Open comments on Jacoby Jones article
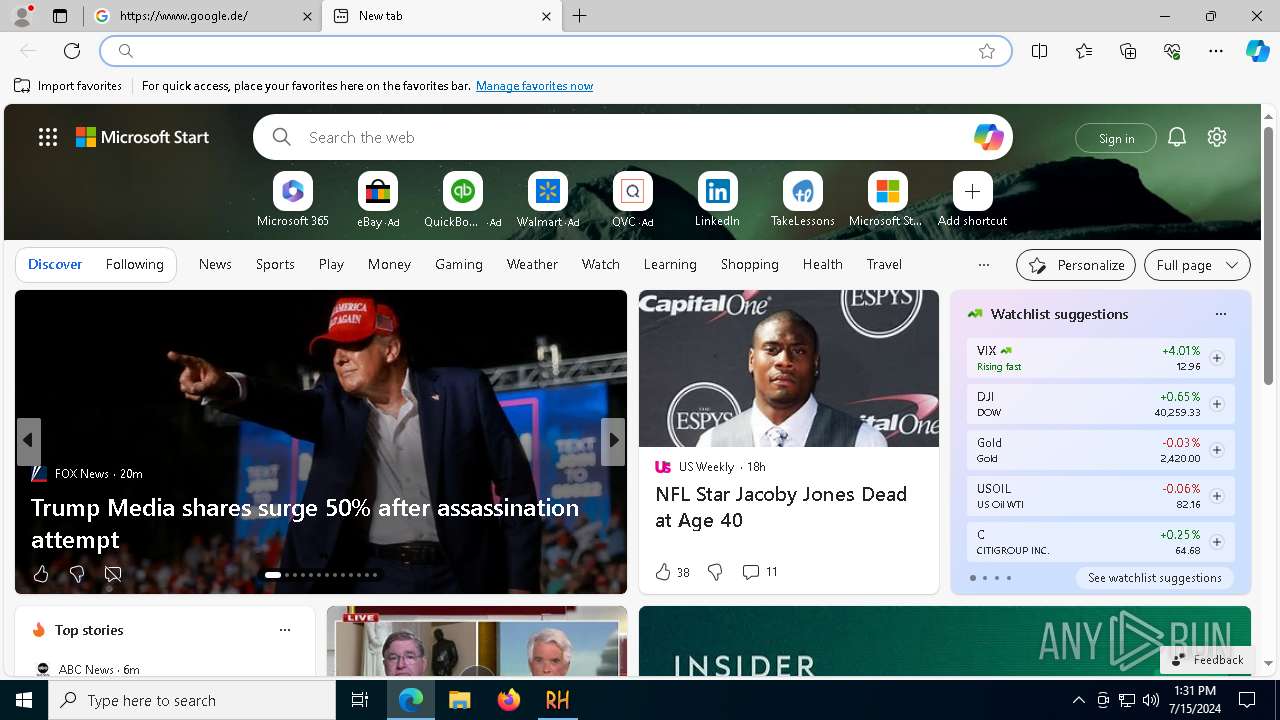 point(759,572)
